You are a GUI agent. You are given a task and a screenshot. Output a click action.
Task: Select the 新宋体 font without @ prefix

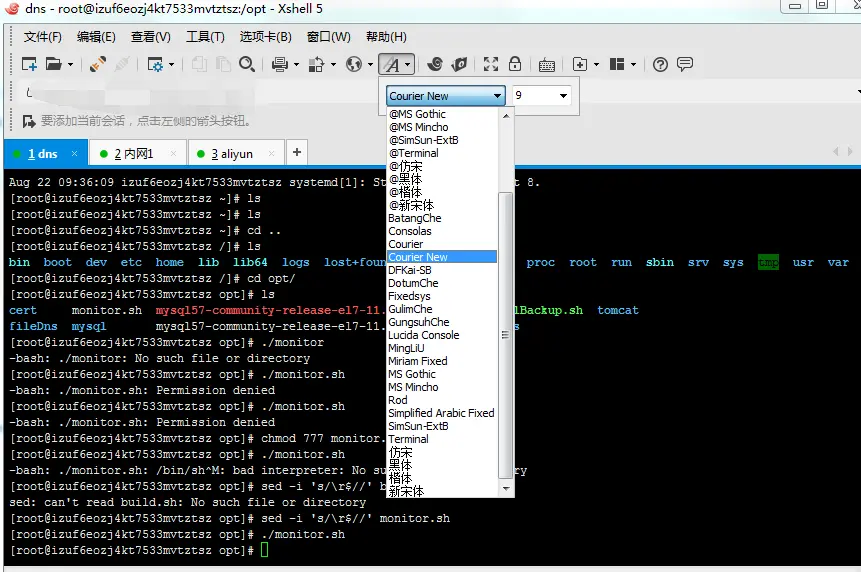pos(442,491)
